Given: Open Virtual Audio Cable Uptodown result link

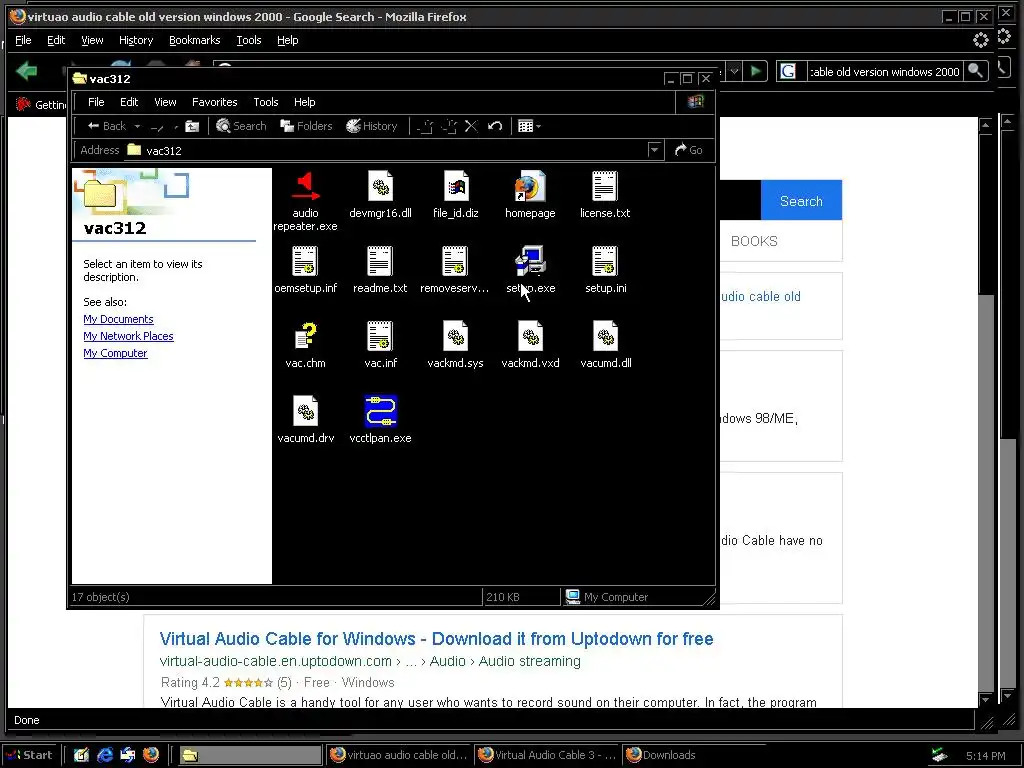Looking at the screenshot, I should [436, 639].
